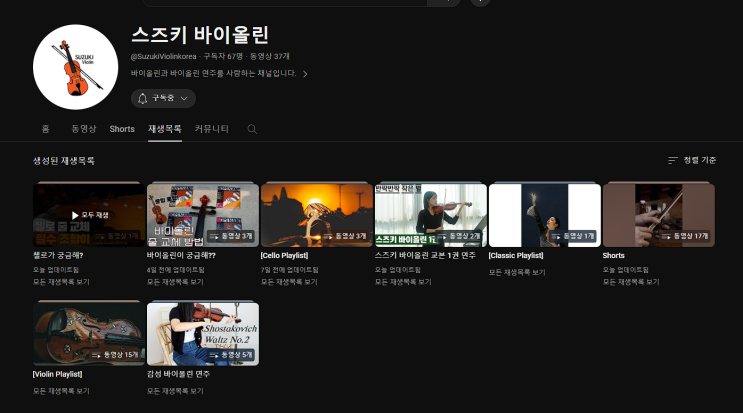Open the [Classic Playlist] dancer thumbnail
743x413 pixels.
coord(544,215)
